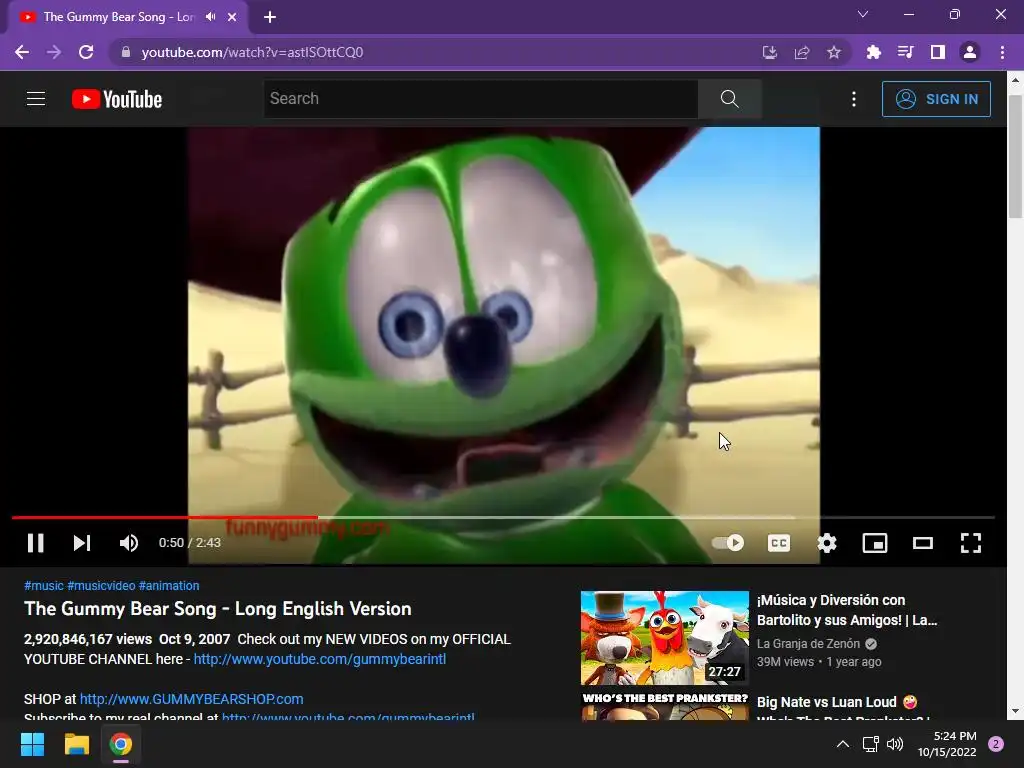Open Bartolito video thumbnail

coord(665,637)
